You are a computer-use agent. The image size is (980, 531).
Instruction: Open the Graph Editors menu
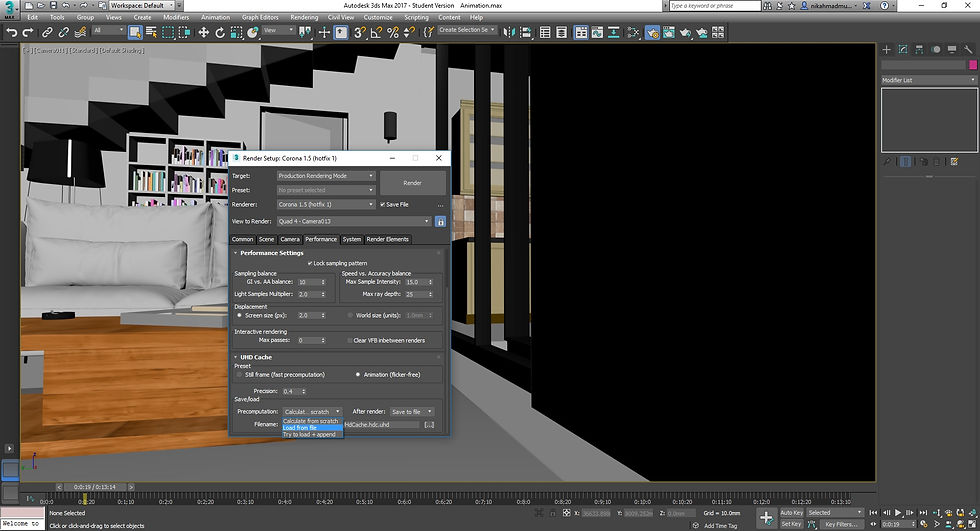click(260, 17)
